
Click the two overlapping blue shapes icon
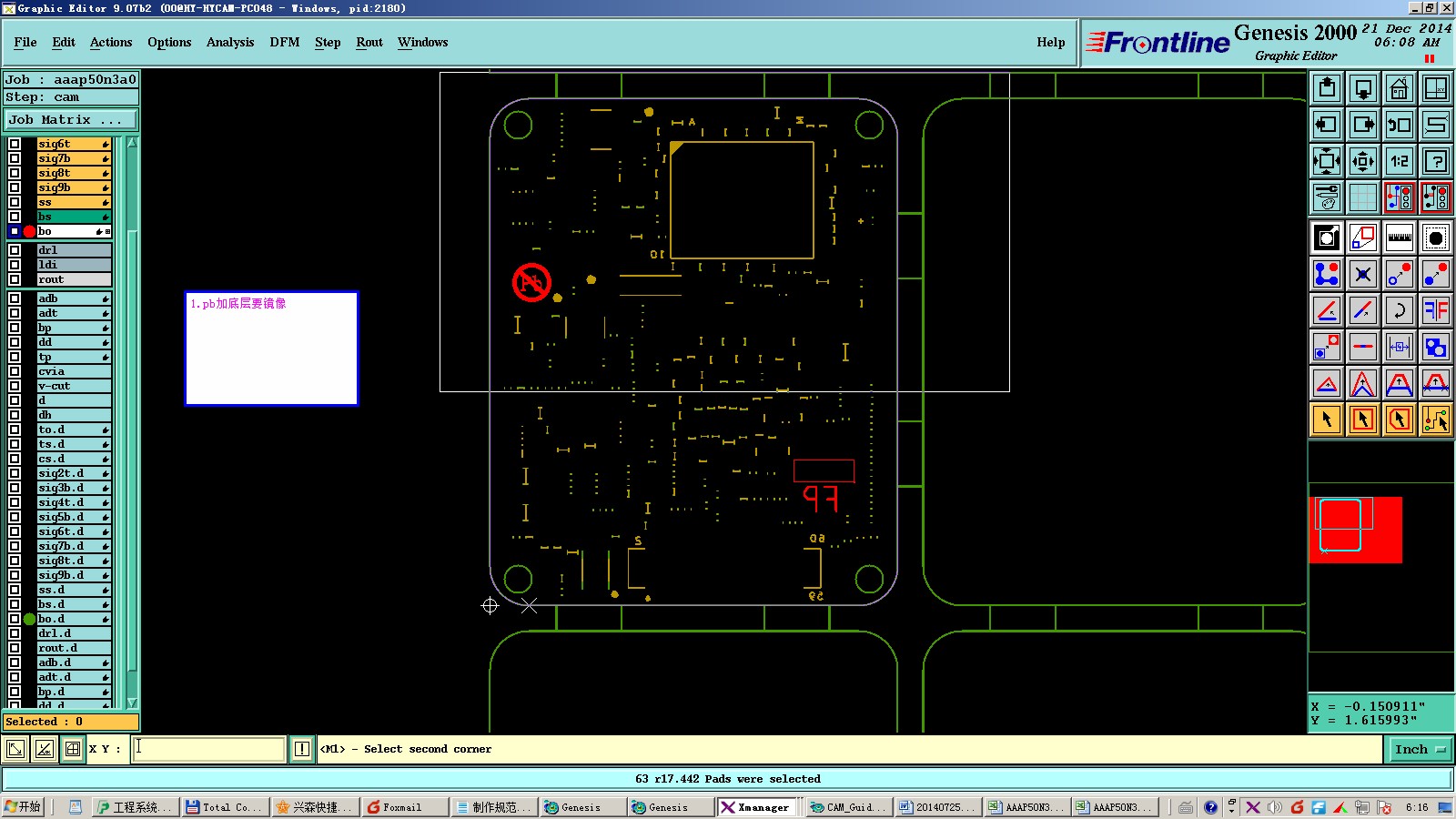click(1436, 347)
